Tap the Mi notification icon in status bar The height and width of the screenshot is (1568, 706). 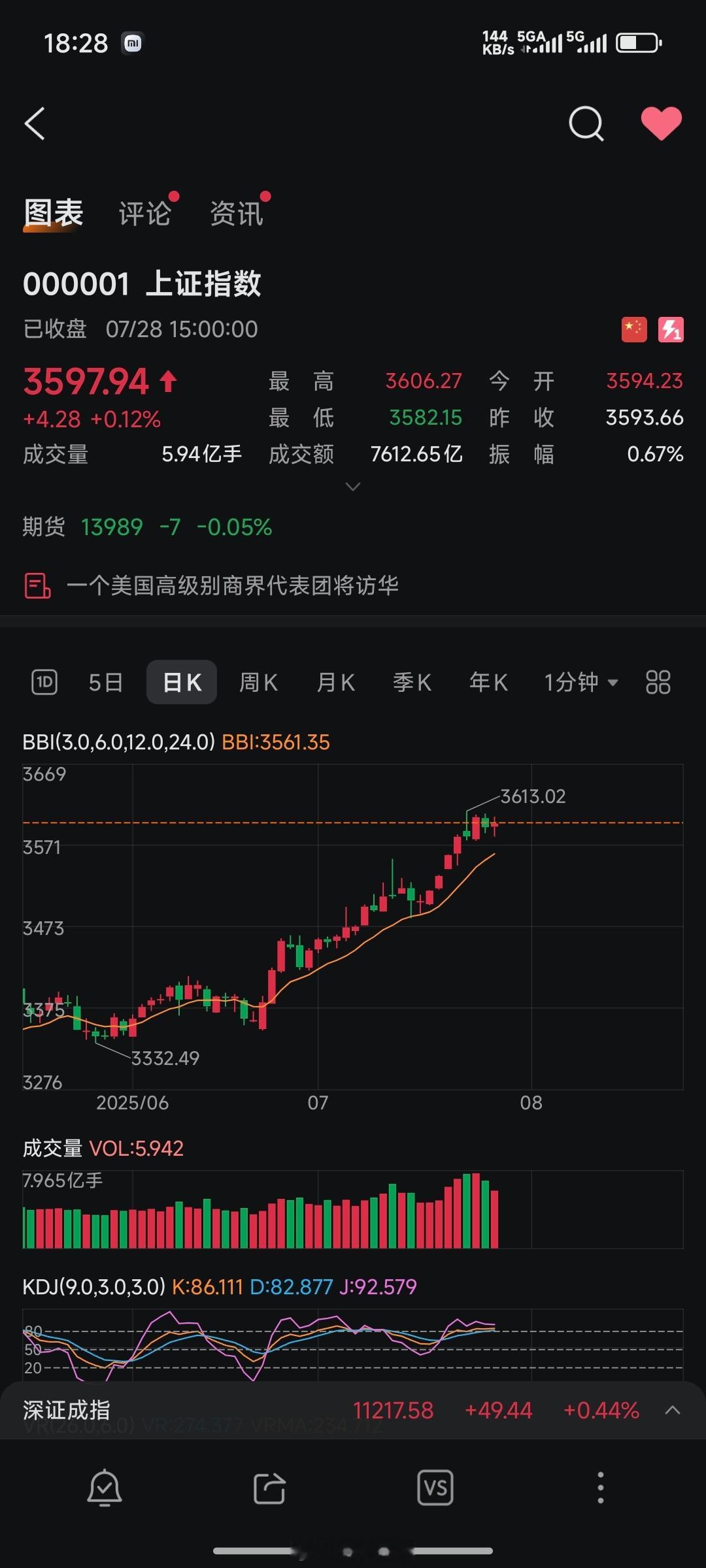coord(133,43)
